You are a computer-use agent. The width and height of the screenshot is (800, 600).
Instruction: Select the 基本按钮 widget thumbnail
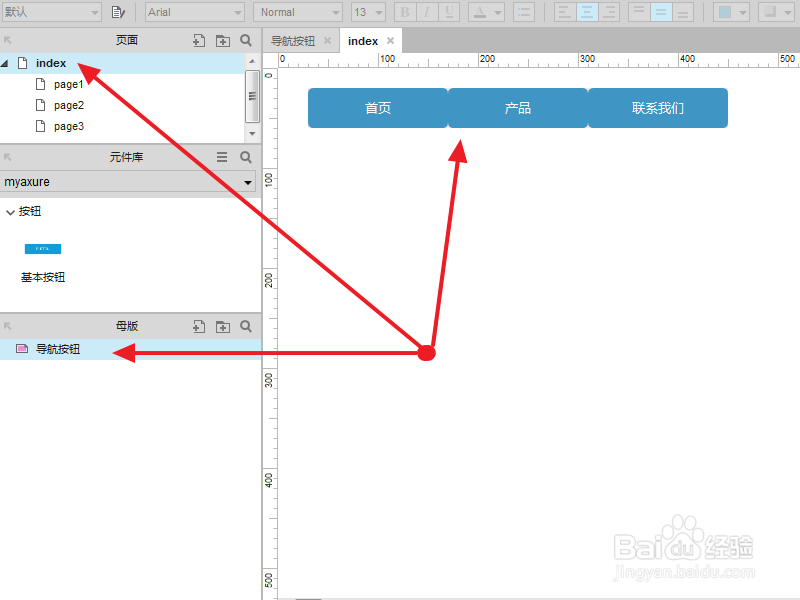click(43, 248)
